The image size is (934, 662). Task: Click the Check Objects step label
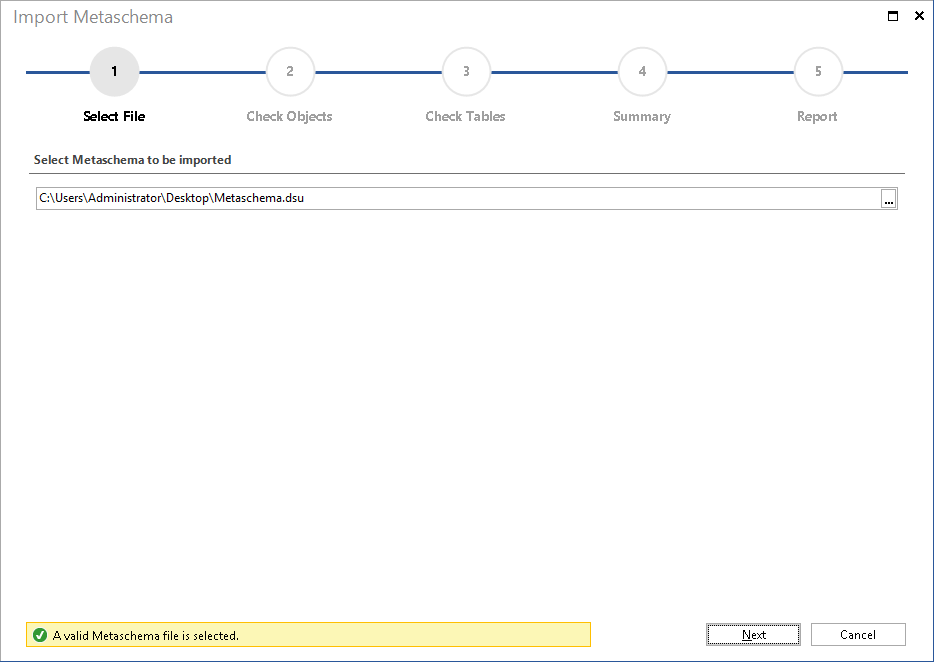point(289,116)
